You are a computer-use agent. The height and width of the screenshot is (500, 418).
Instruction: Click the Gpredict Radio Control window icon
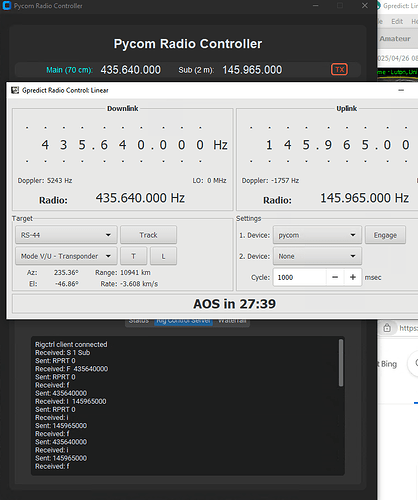tap(15, 90)
